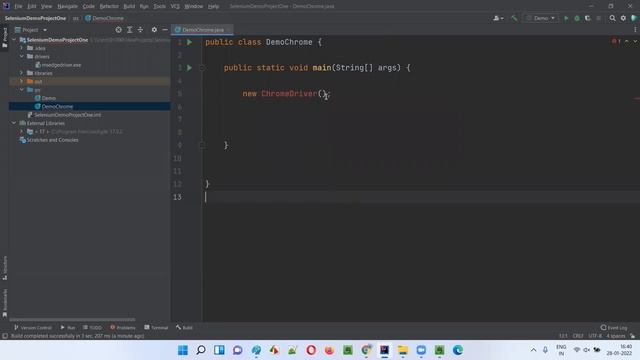Expand the .idea folder node
The width and height of the screenshot is (640, 360).
pyautogui.click(x=22, y=48)
